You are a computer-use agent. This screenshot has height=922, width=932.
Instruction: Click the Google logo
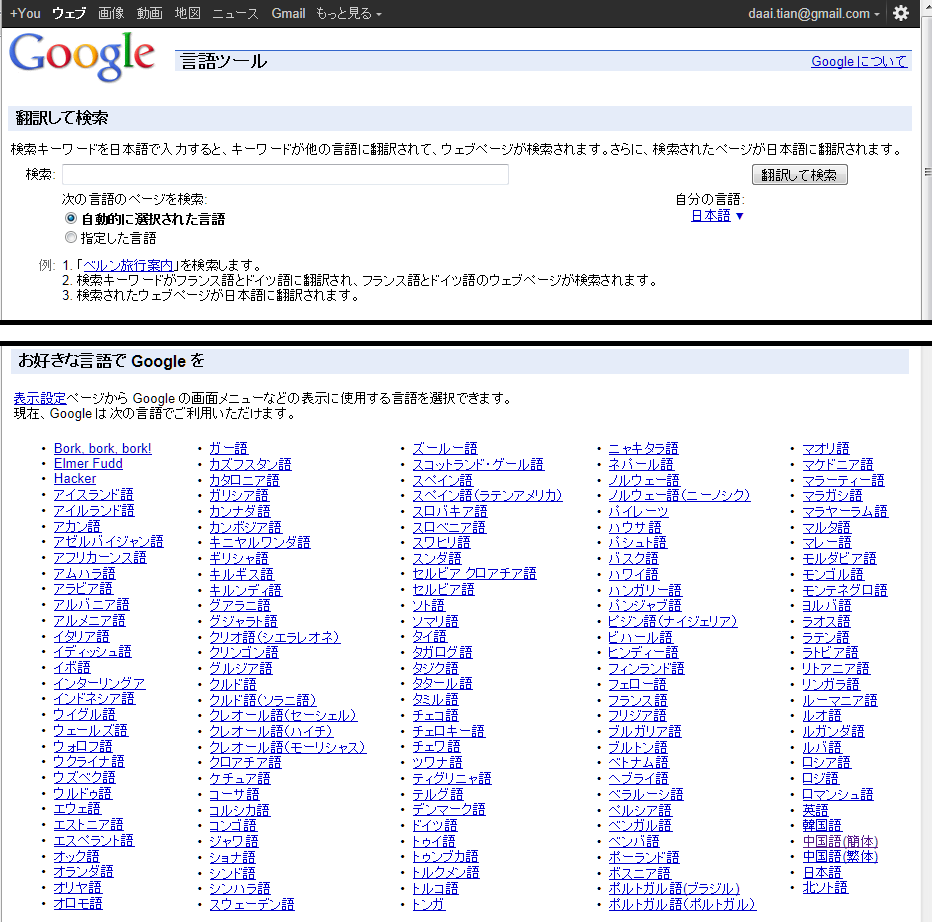pos(82,56)
